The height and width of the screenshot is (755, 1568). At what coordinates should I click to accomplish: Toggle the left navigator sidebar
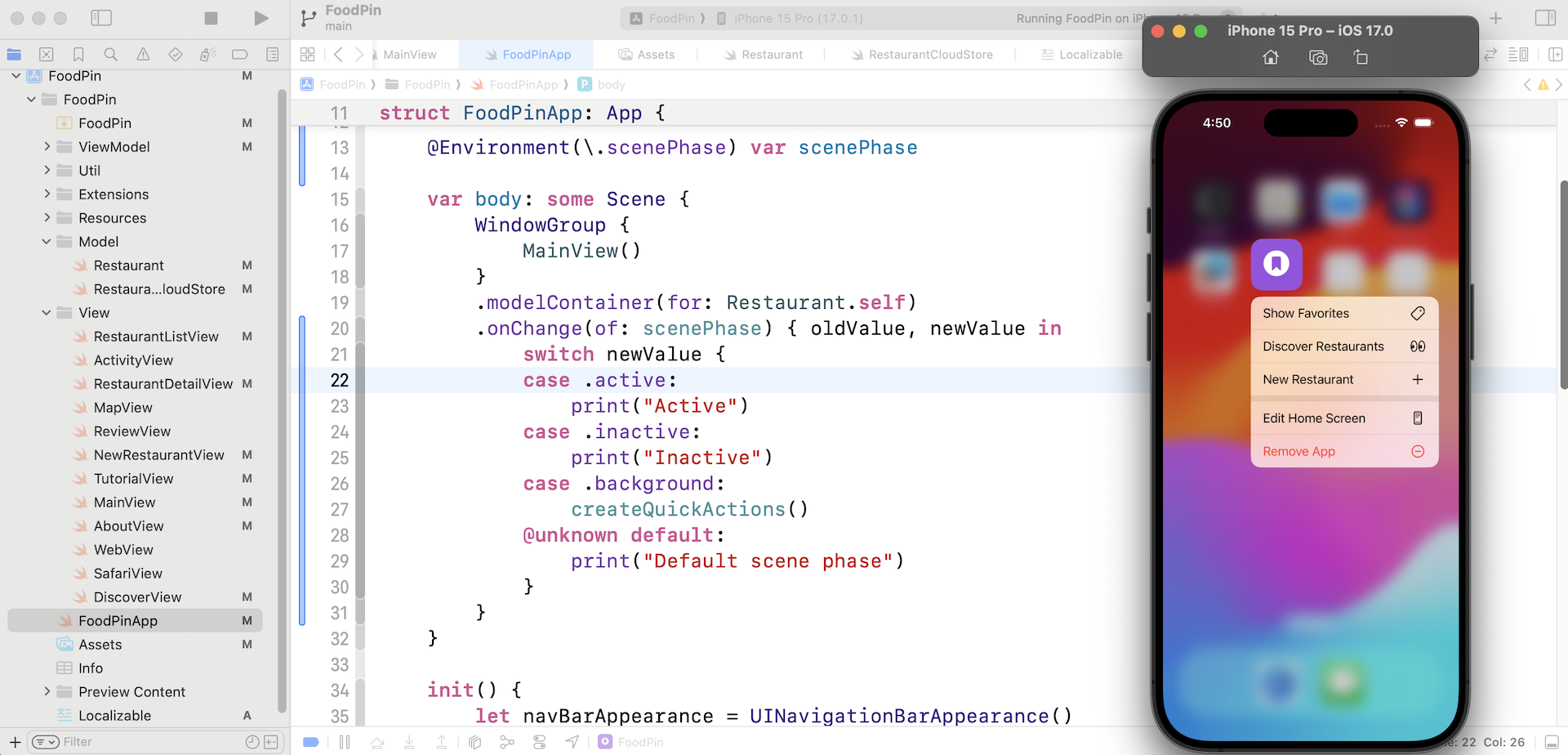(x=101, y=18)
